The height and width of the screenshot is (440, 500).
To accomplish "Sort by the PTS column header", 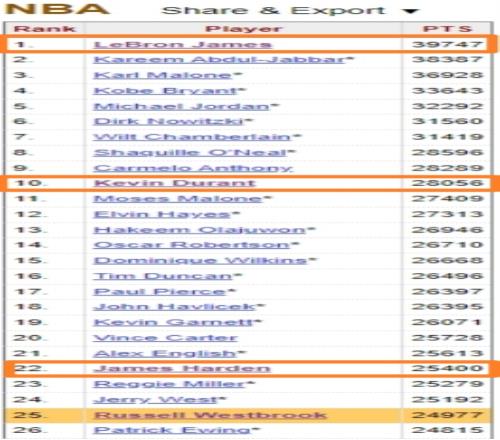I will pyautogui.click(x=447, y=29).
